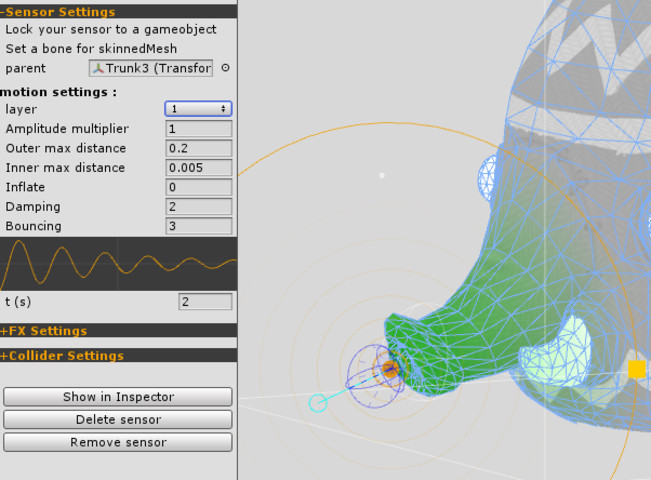The image size is (651, 480).
Task: Click the Damping value field
Action: coord(199,206)
